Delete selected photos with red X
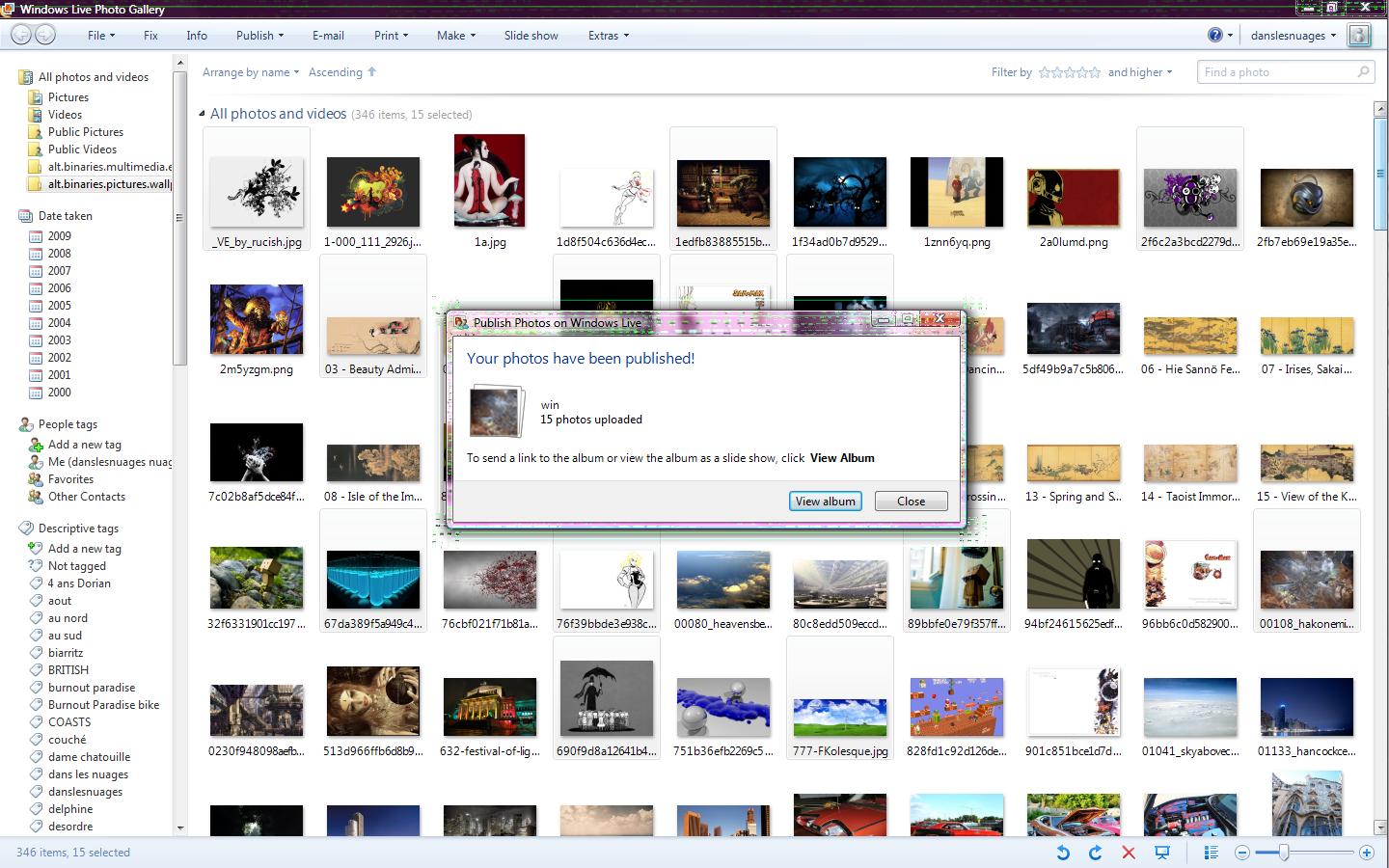Screen dimensions: 1389x868 point(1129,853)
